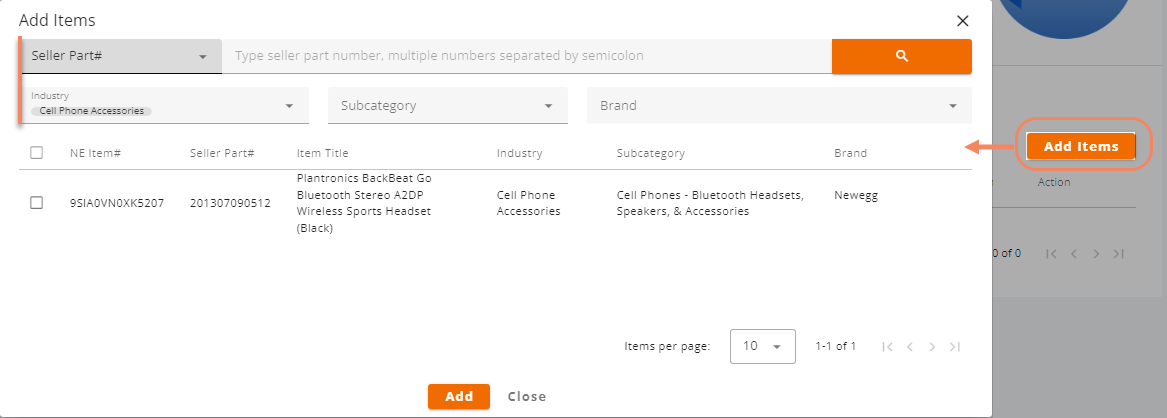Change items per page dropdown value
1167x418 pixels.
coord(763,347)
